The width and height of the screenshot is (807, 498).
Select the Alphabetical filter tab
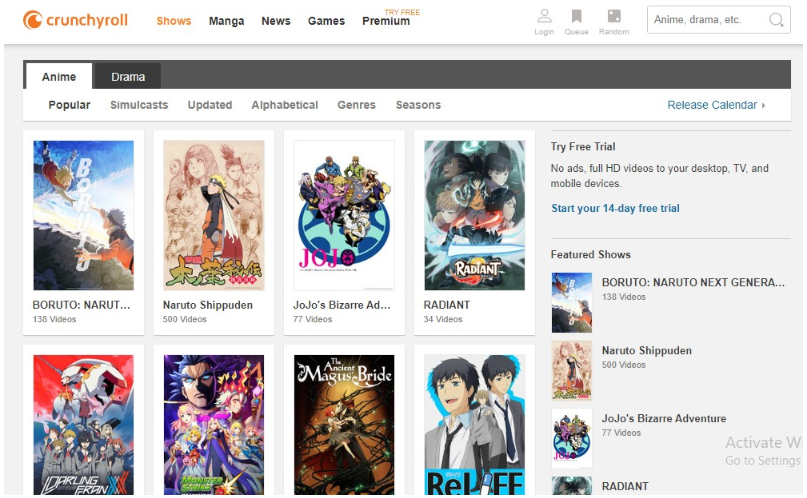(x=285, y=105)
